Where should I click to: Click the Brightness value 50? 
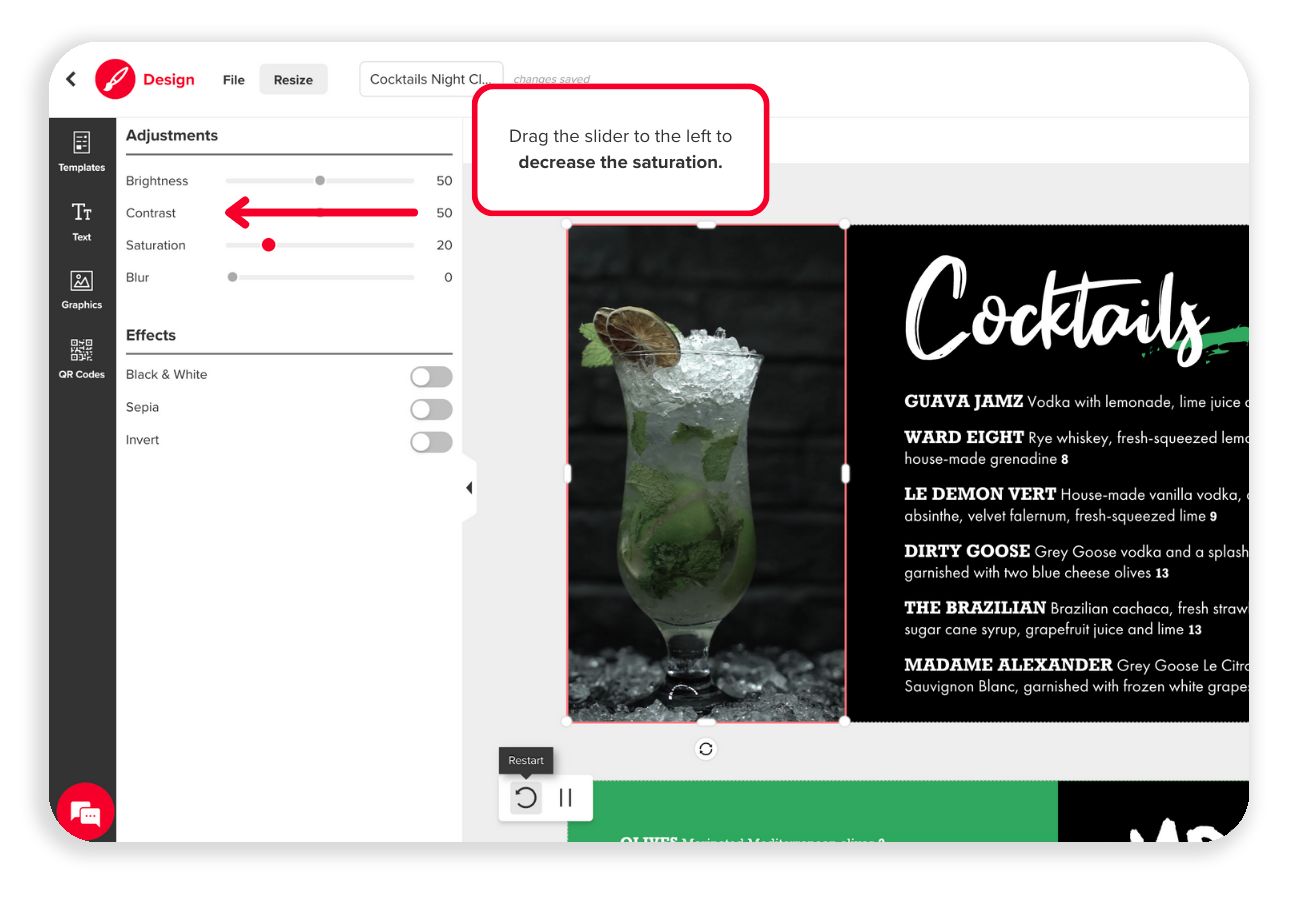tap(444, 181)
